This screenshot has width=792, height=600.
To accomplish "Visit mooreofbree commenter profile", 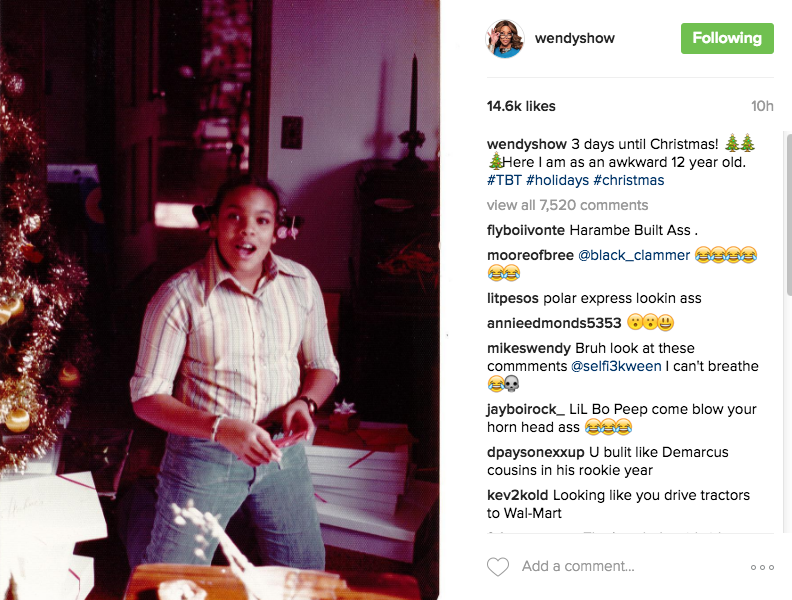I will click(530, 256).
